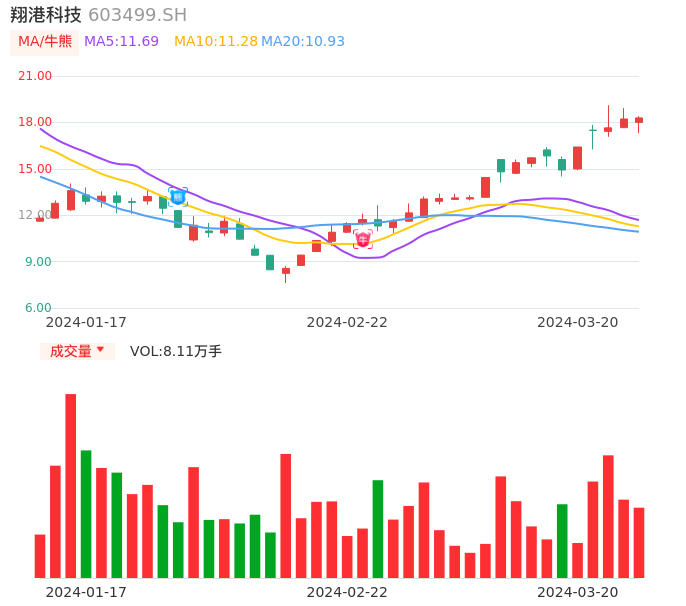This screenshot has height=606, width=686.
Task: Click 2024-02-22 date under price chart
Action: [x=347, y=322]
